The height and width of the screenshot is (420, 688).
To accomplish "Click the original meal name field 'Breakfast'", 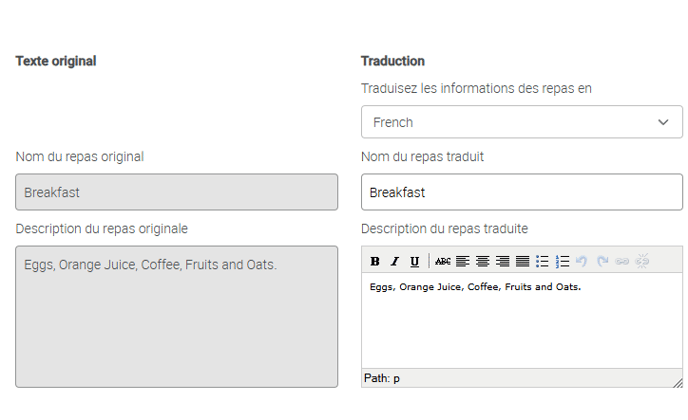I will pyautogui.click(x=177, y=192).
